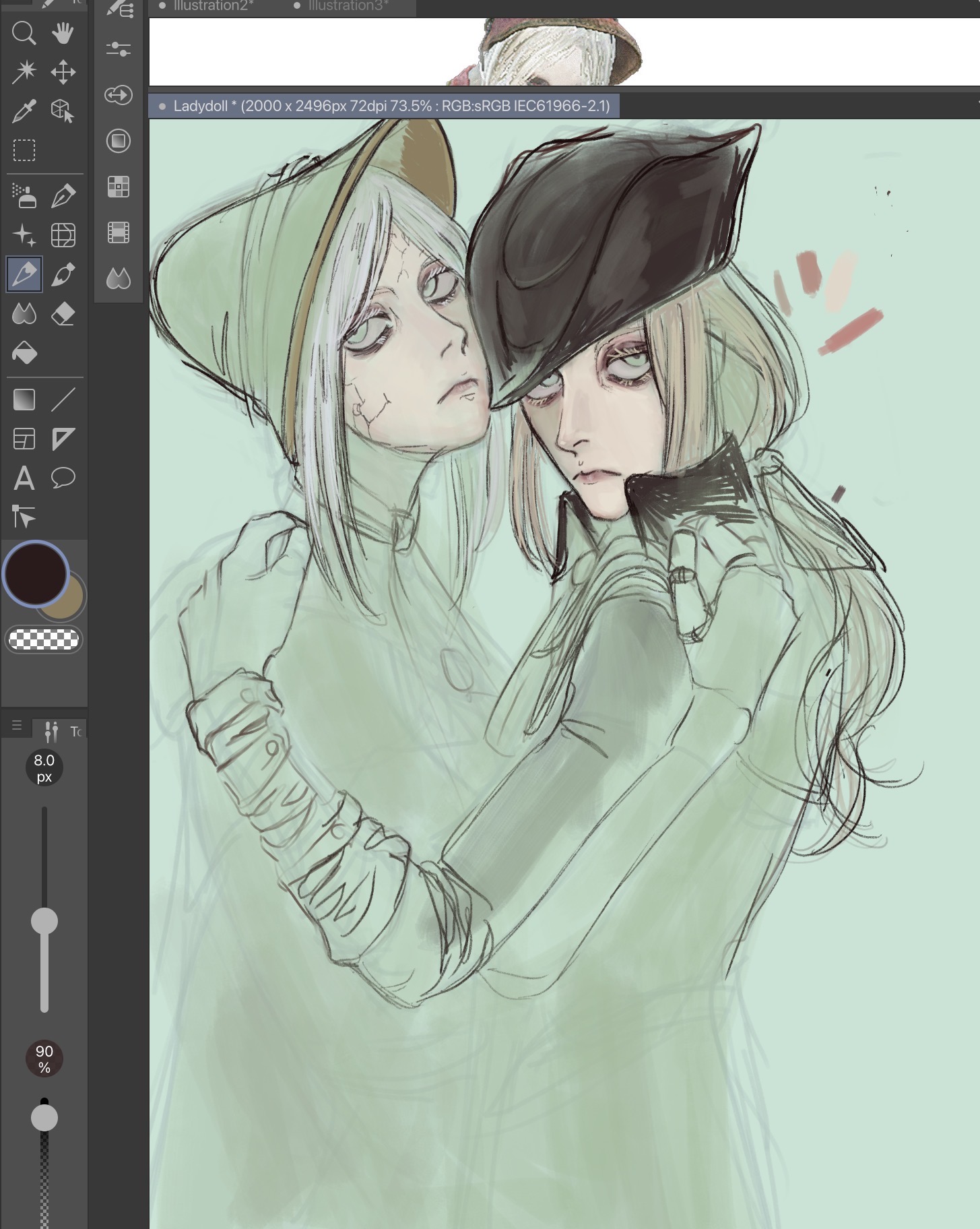Select the Ruler tool
Image resolution: width=980 pixels, height=1229 pixels.
click(x=63, y=439)
